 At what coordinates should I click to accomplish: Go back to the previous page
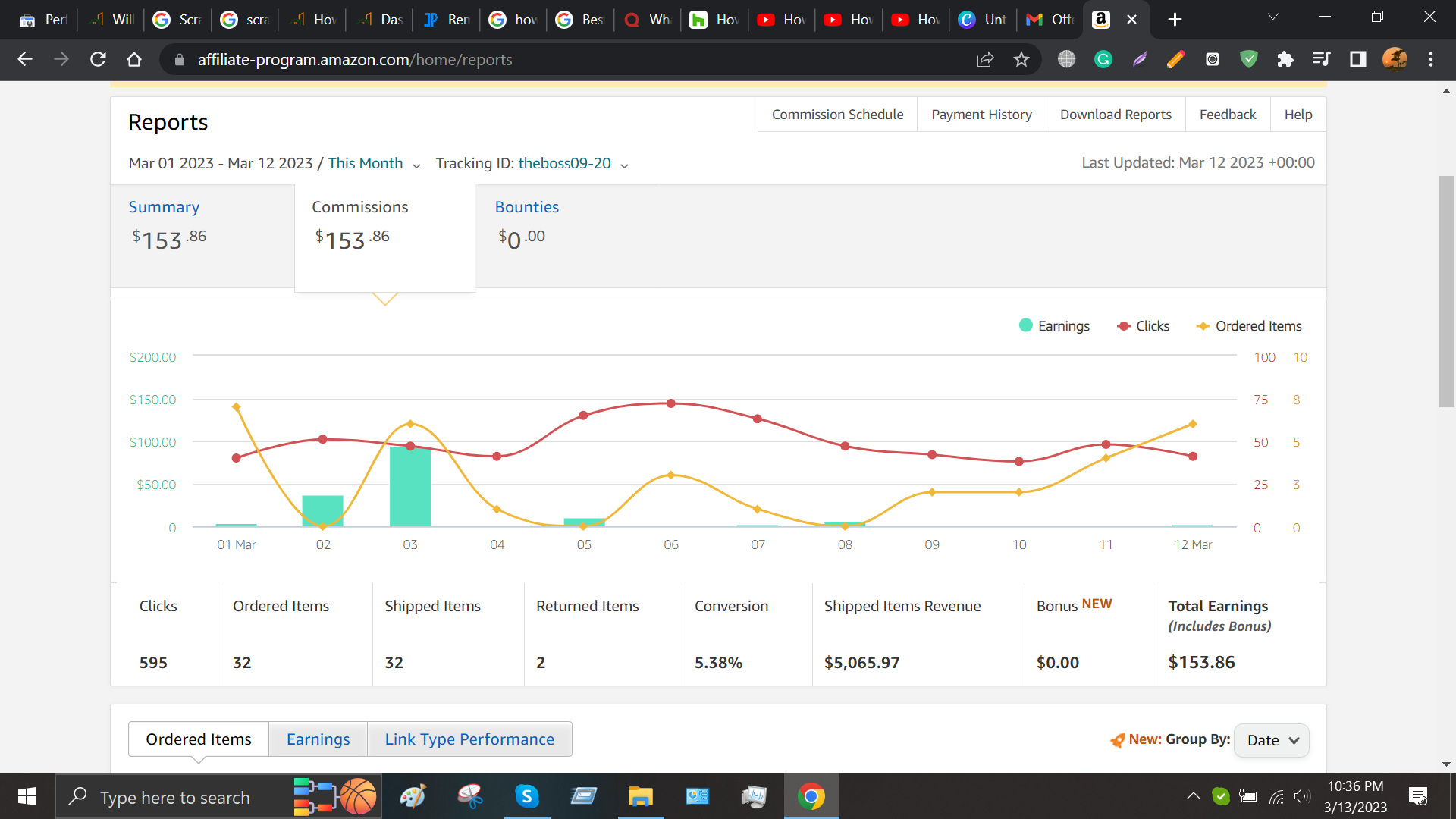(25, 59)
